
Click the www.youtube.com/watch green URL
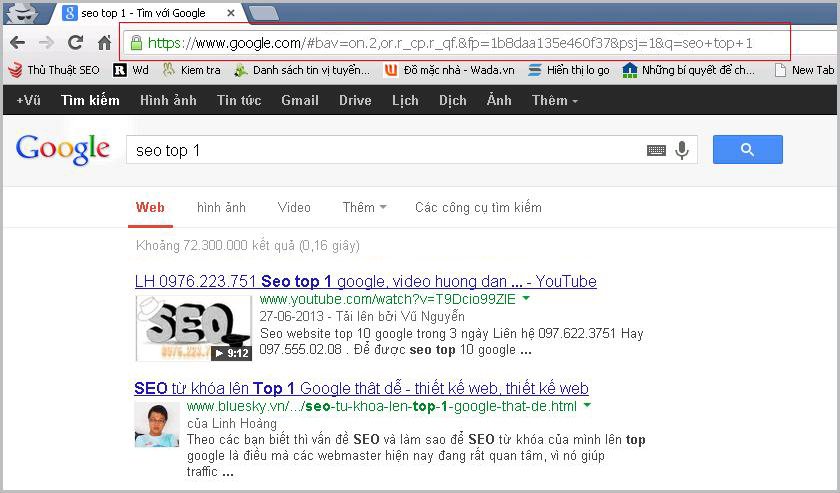[387, 299]
